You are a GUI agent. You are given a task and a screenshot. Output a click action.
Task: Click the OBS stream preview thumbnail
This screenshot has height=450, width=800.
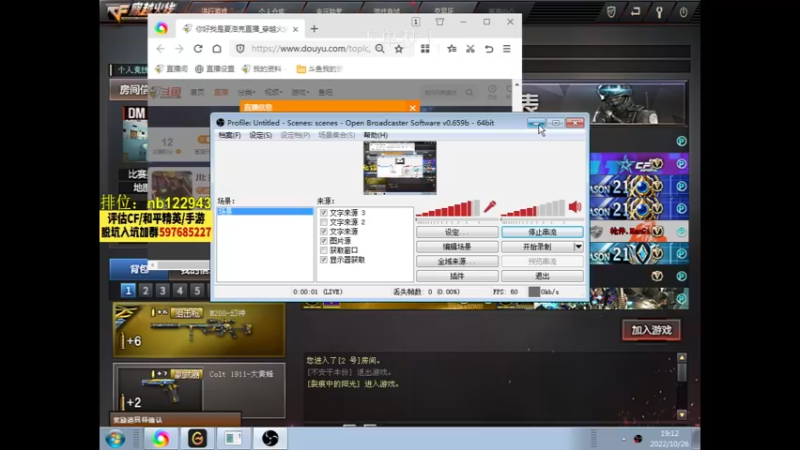(x=400, y=168)
